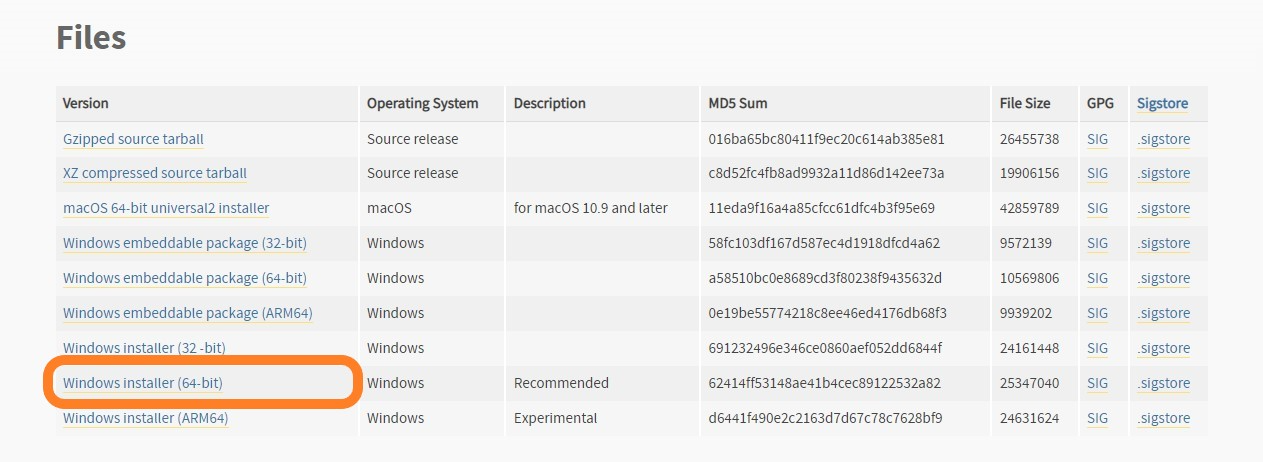1263x462 pixels.
Task: Download the Windows installer (32-bit)
Action: click(x=144, y=348)
